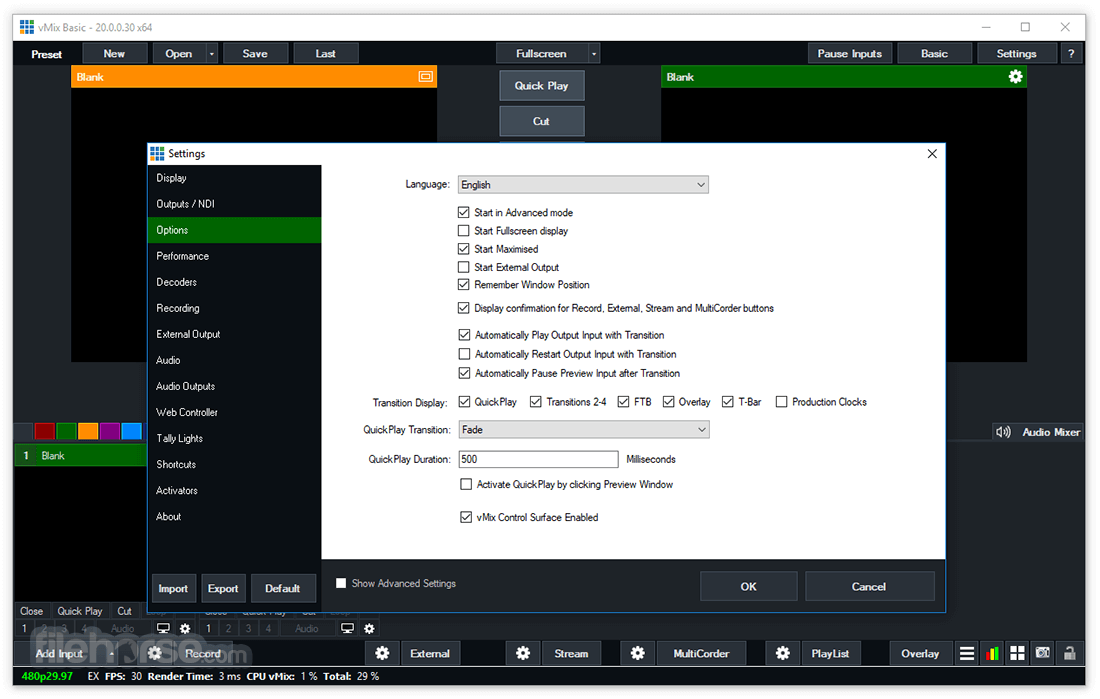Select Display in the Settings sidebar
Screen dimensions: 1100x699
[x=234, y=178]
